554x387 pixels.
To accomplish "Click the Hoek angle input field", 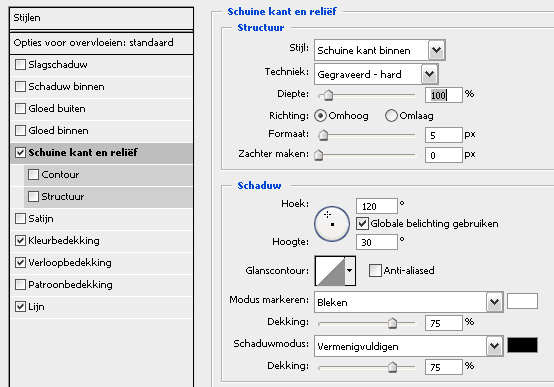I will click(x=377, y=206).
